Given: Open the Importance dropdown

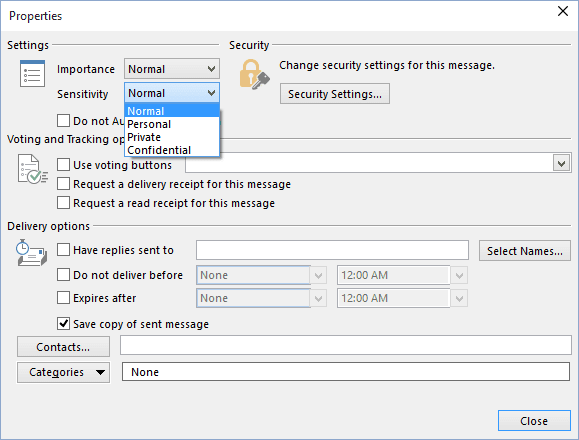Looking at the screenshot, I should [172, 69].
